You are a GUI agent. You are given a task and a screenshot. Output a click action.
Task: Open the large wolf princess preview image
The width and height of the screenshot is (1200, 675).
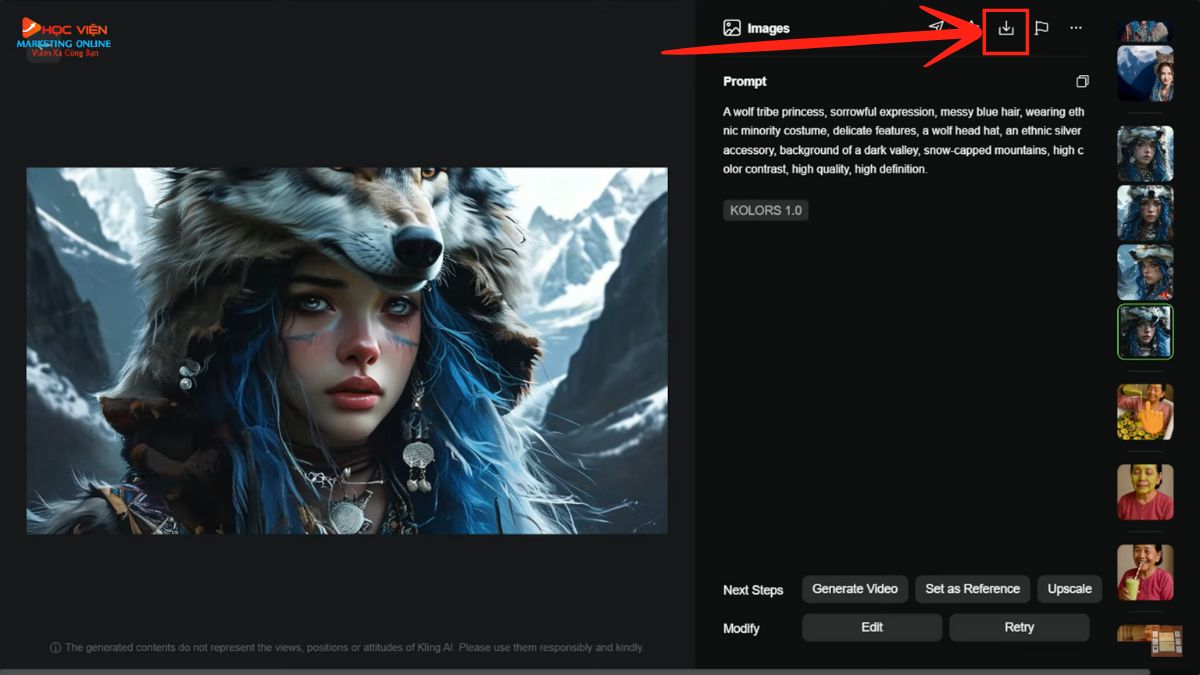click(346, 351)
